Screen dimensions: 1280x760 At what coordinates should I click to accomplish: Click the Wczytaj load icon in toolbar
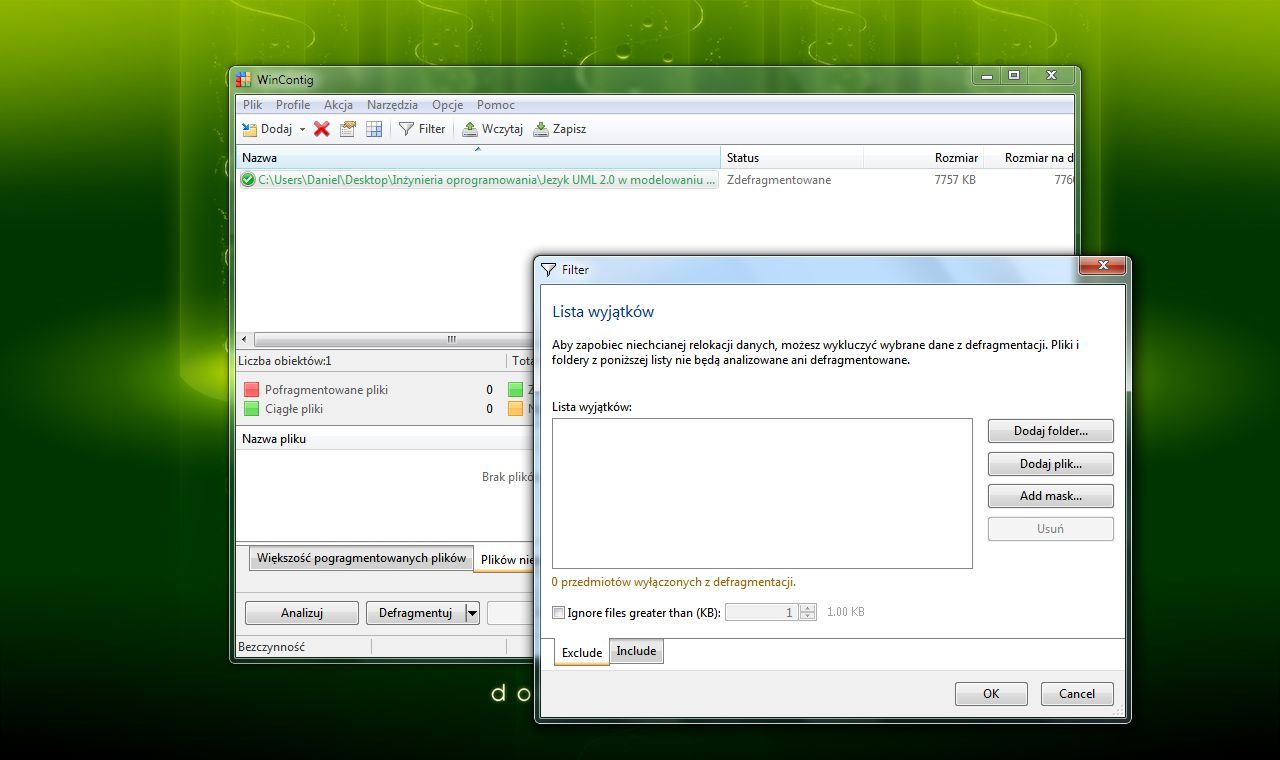pos(470,129)
